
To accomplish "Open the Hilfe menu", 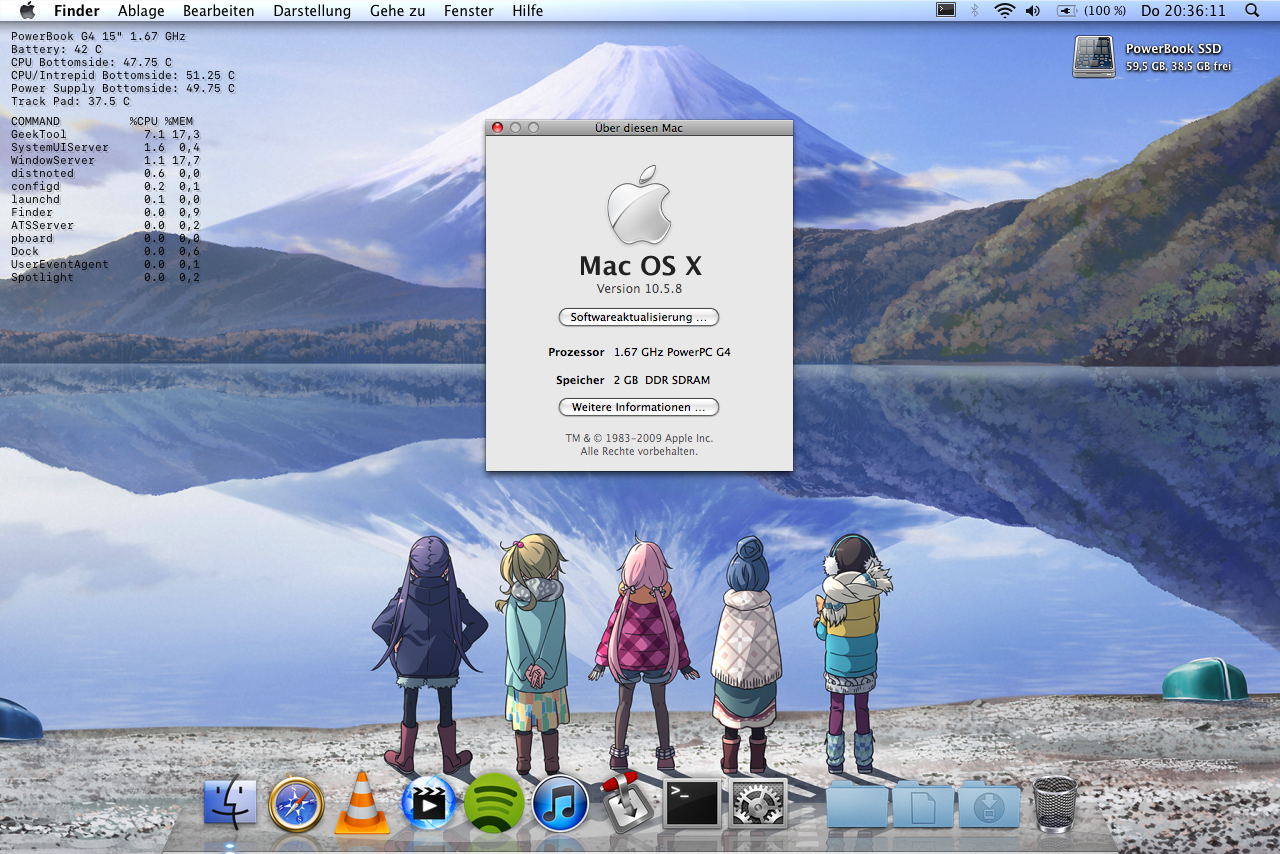I will (527, 11).
